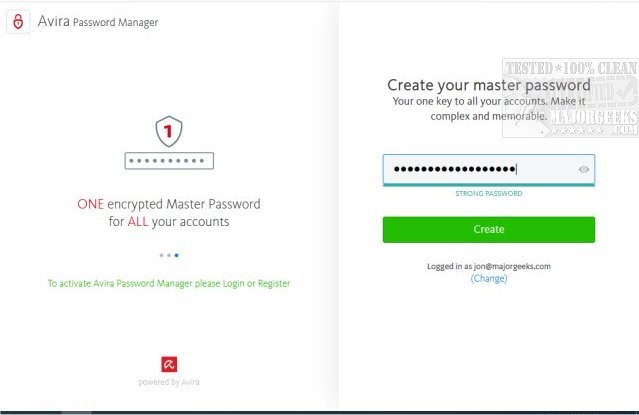
Task: Click the (Change) account link
Action: coord(488,279)
